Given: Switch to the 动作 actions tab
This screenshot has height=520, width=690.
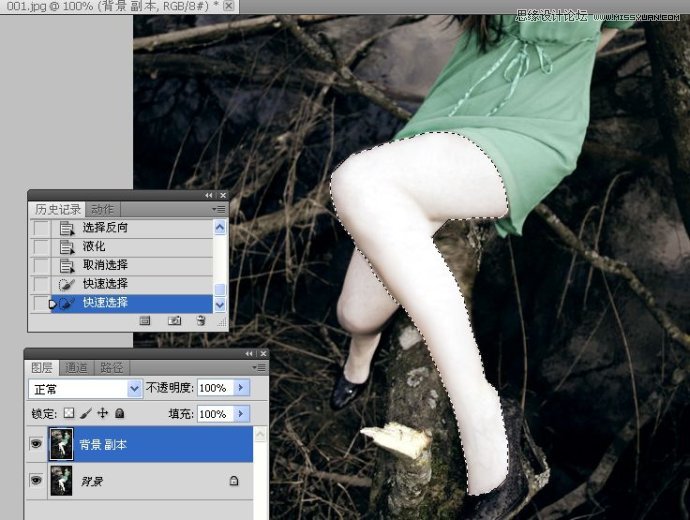Looking at the screenshot, I should (102, 209).
